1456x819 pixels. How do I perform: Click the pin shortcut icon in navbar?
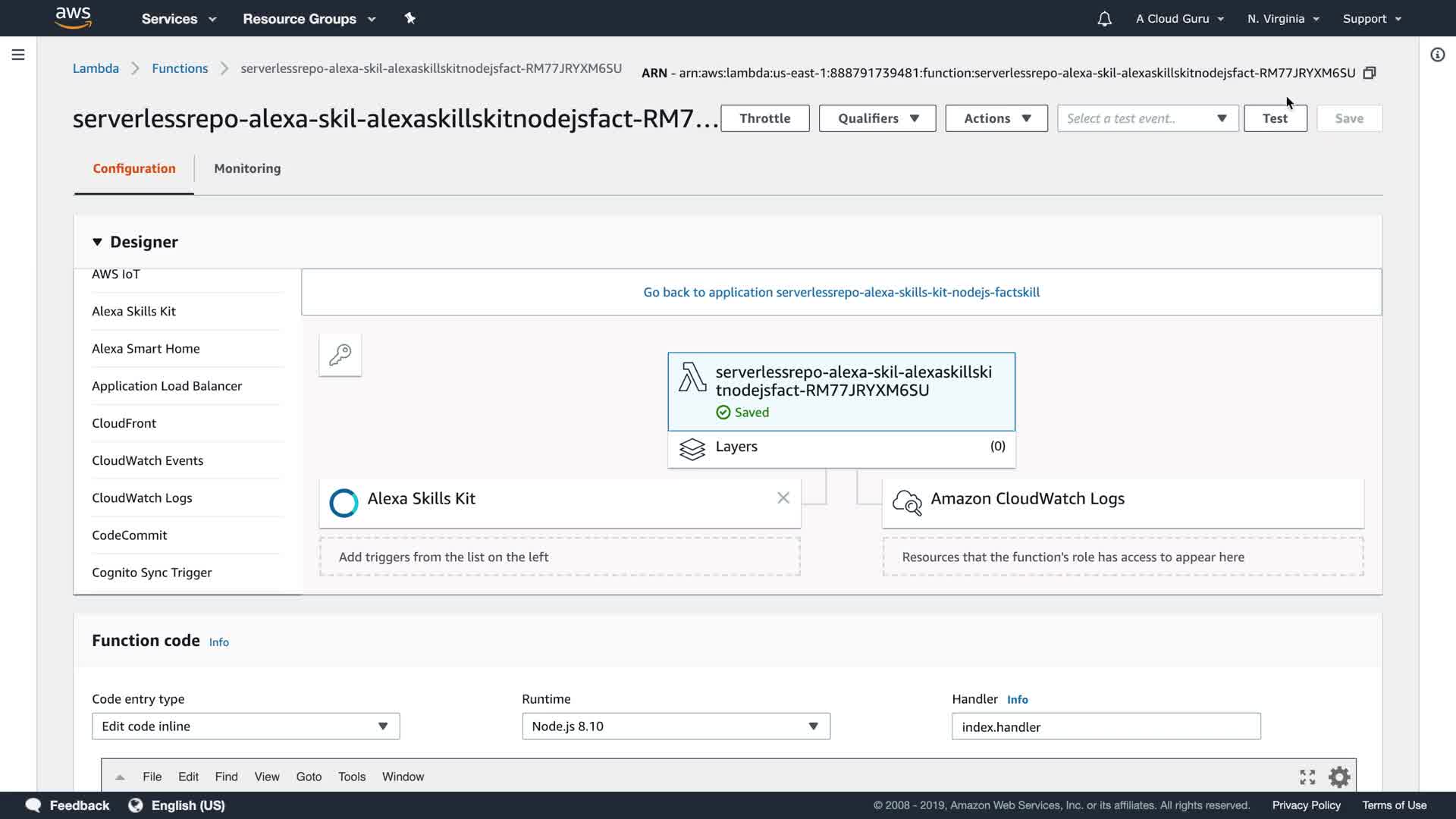click(409, 18)
